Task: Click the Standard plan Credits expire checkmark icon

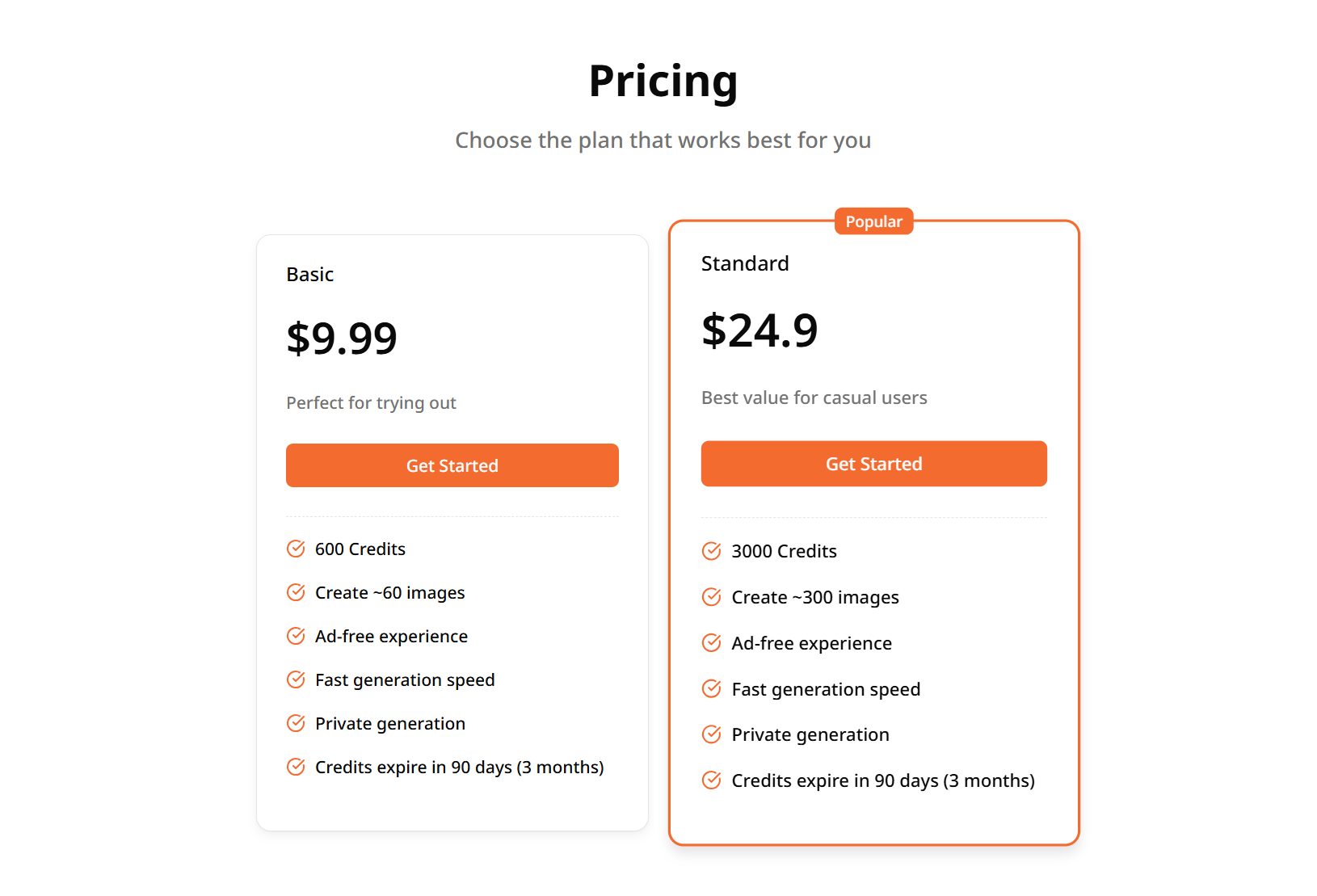Action: pyautogui.click(x=711, y=781)
